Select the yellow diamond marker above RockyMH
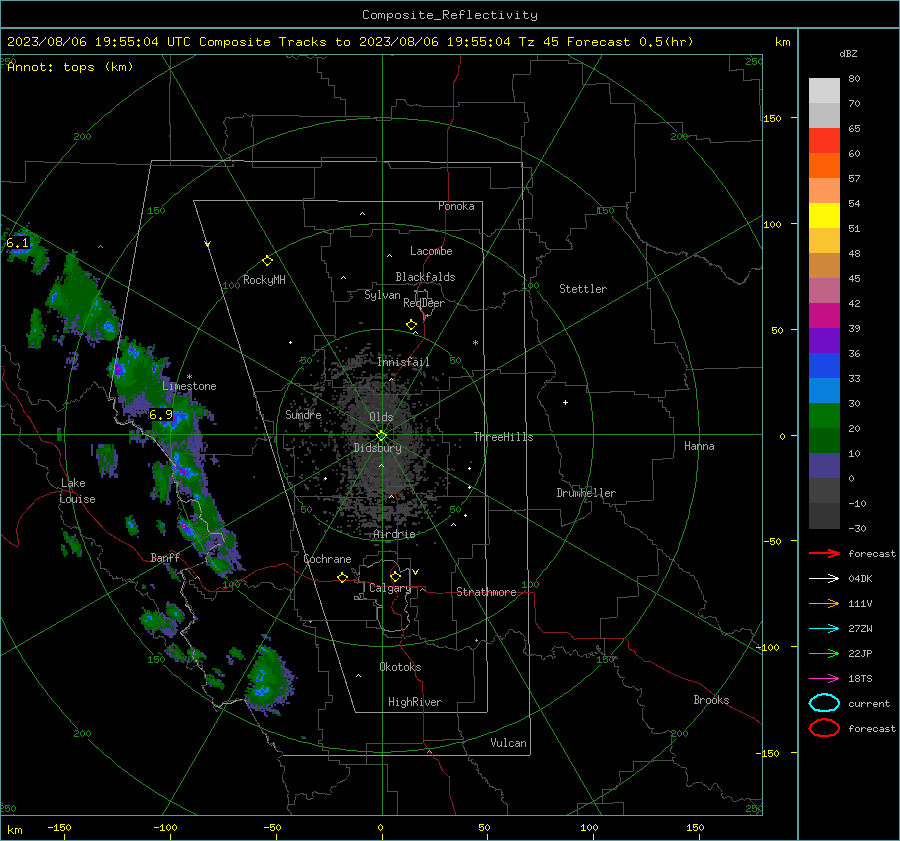This screenshot has height=841, width=900. pos(267,261)
